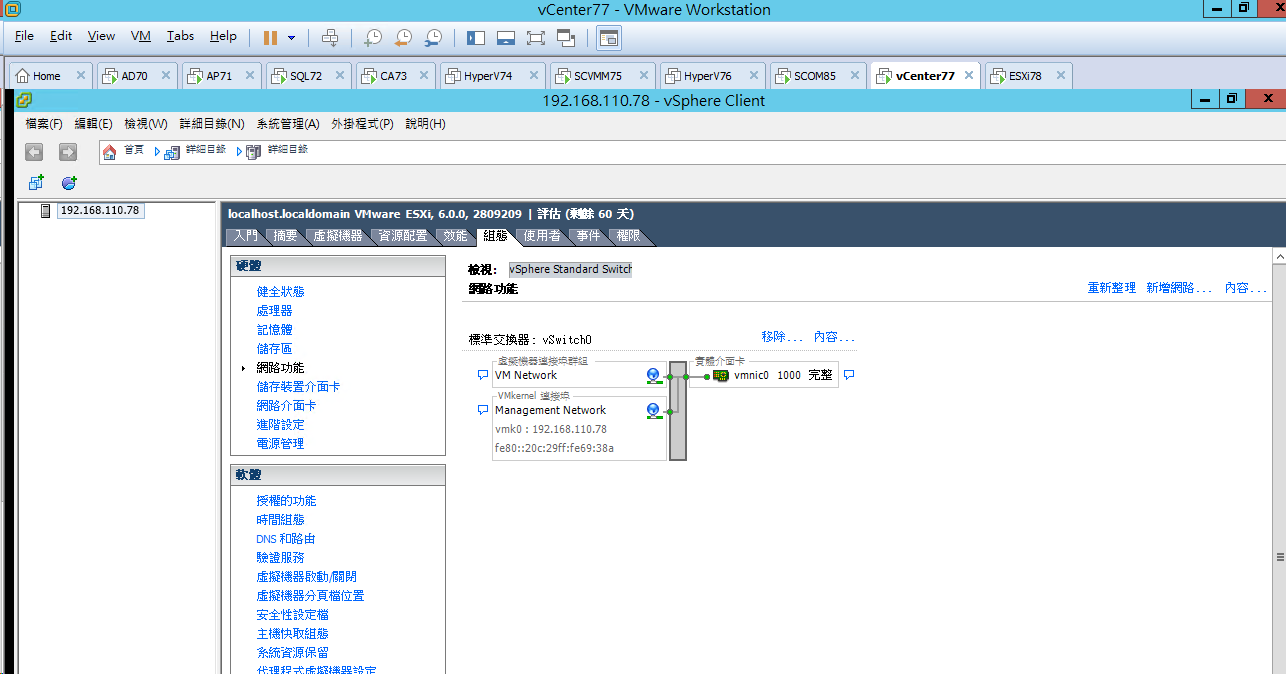Switch to the 虛擬機器 tab

338,236
